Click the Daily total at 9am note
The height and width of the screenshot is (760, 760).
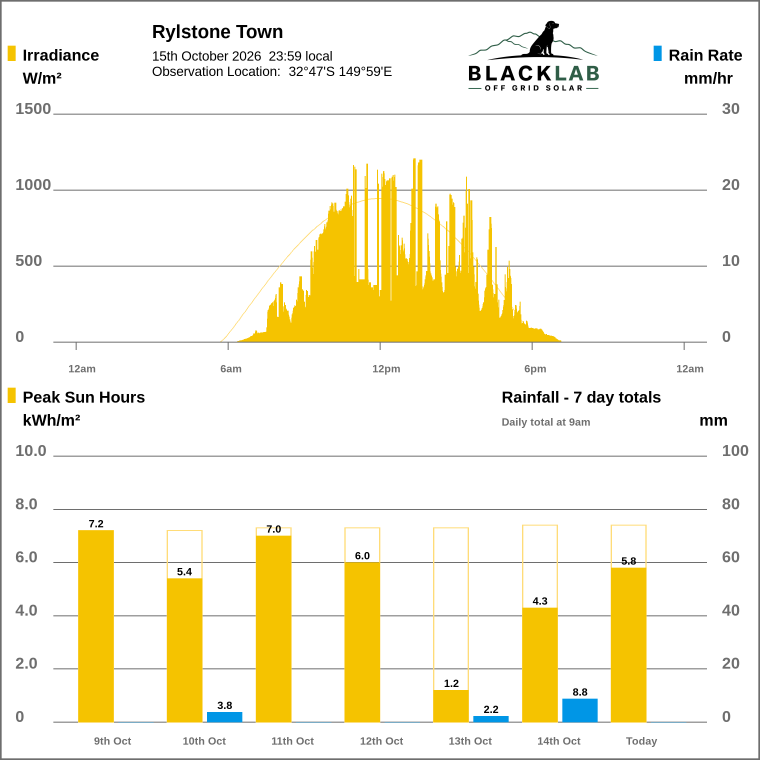[546, 422]
